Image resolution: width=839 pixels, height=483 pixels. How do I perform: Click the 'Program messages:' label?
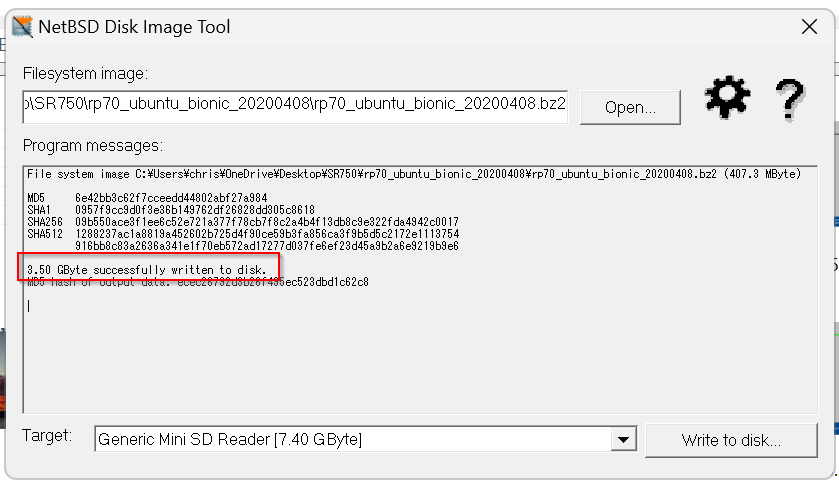(x=93, y=145)
